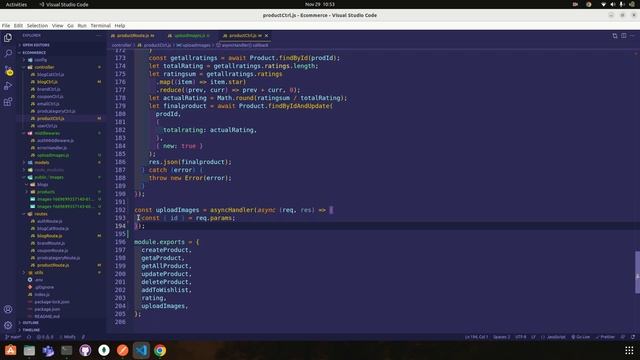
Task: Close the productCtrl.js editor tab
Action: click(x=267, y=36)
